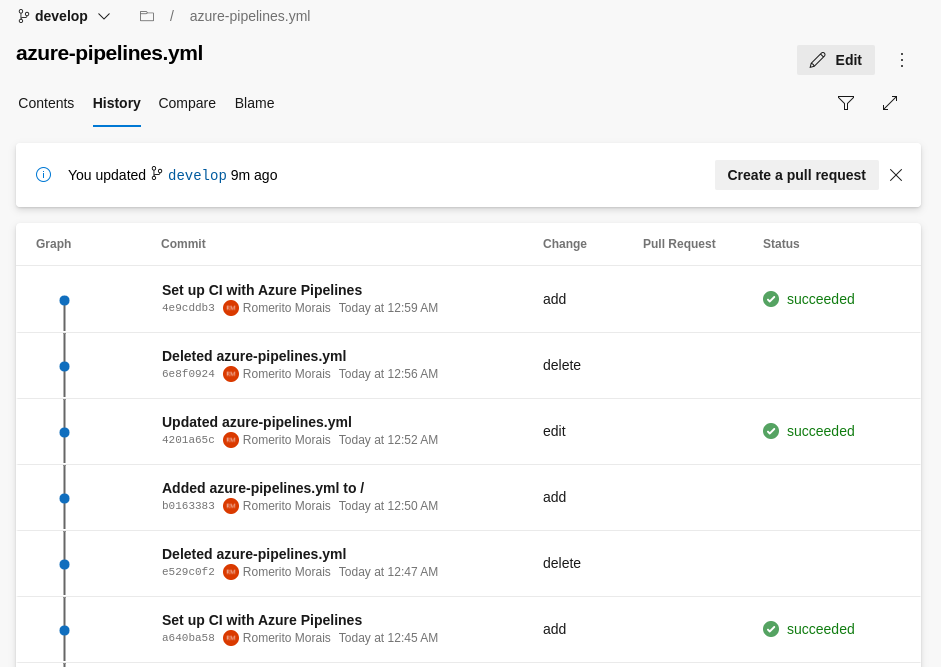Click the branch icon in the update banner
Image resolution: width=941 pixels, height=667 pixels.
pyautogui.click(x=157, y=174)
